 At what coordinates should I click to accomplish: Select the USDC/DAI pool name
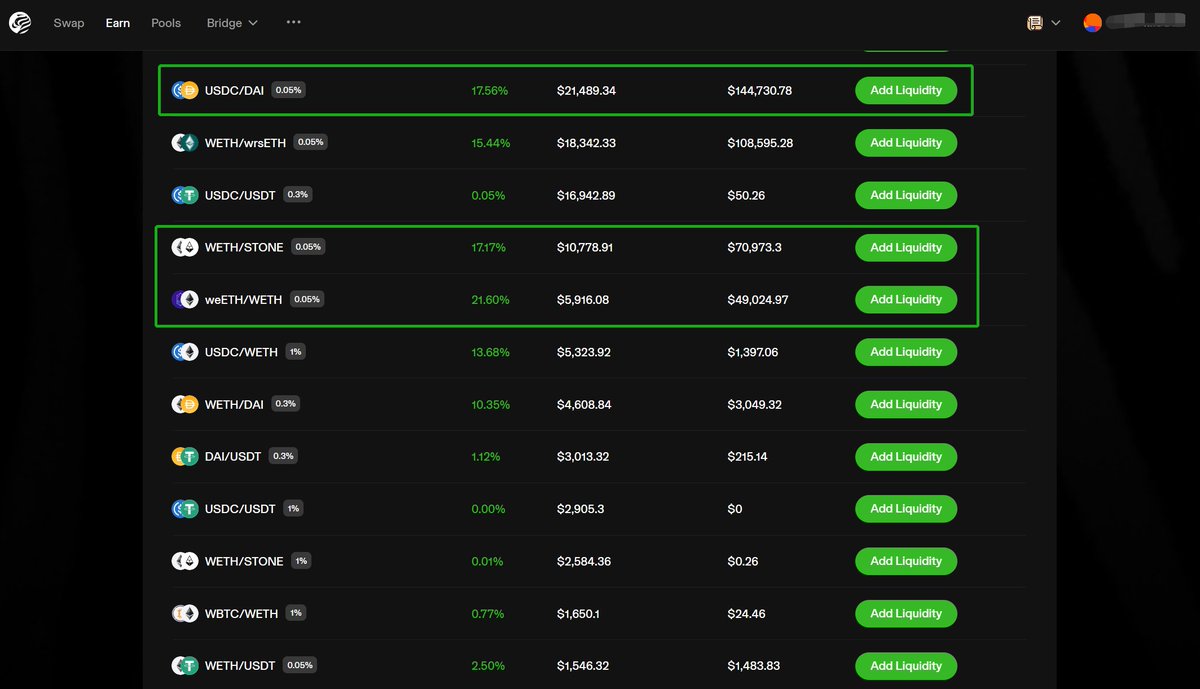(234, 90)
